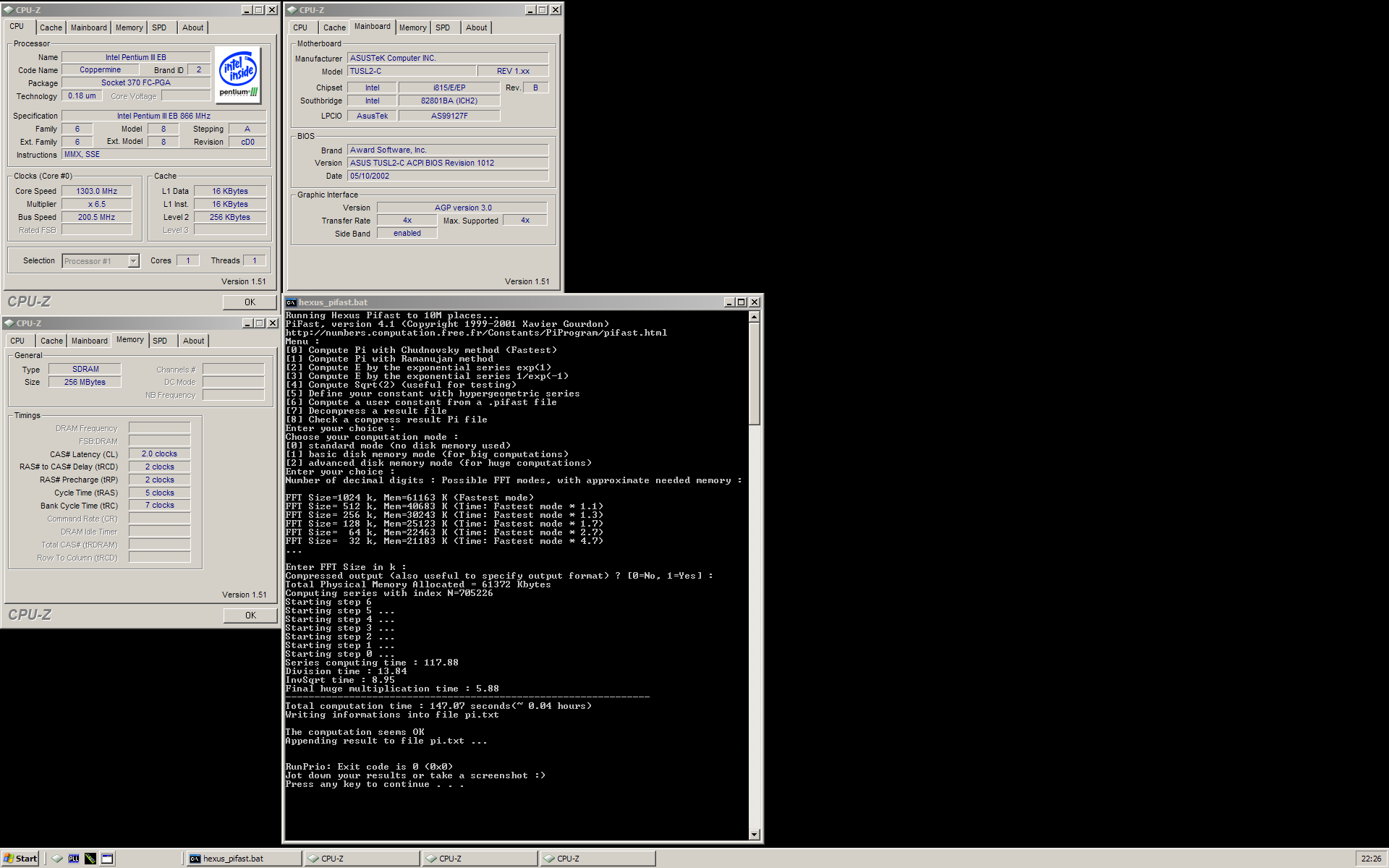Click OK in the CPU tab window

coord(250,302)
